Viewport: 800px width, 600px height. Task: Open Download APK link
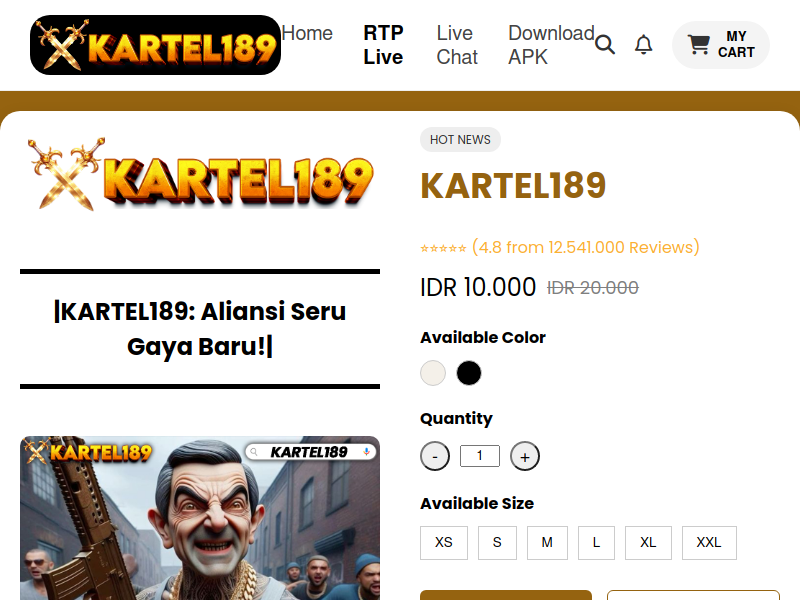(x=552, y=45)
